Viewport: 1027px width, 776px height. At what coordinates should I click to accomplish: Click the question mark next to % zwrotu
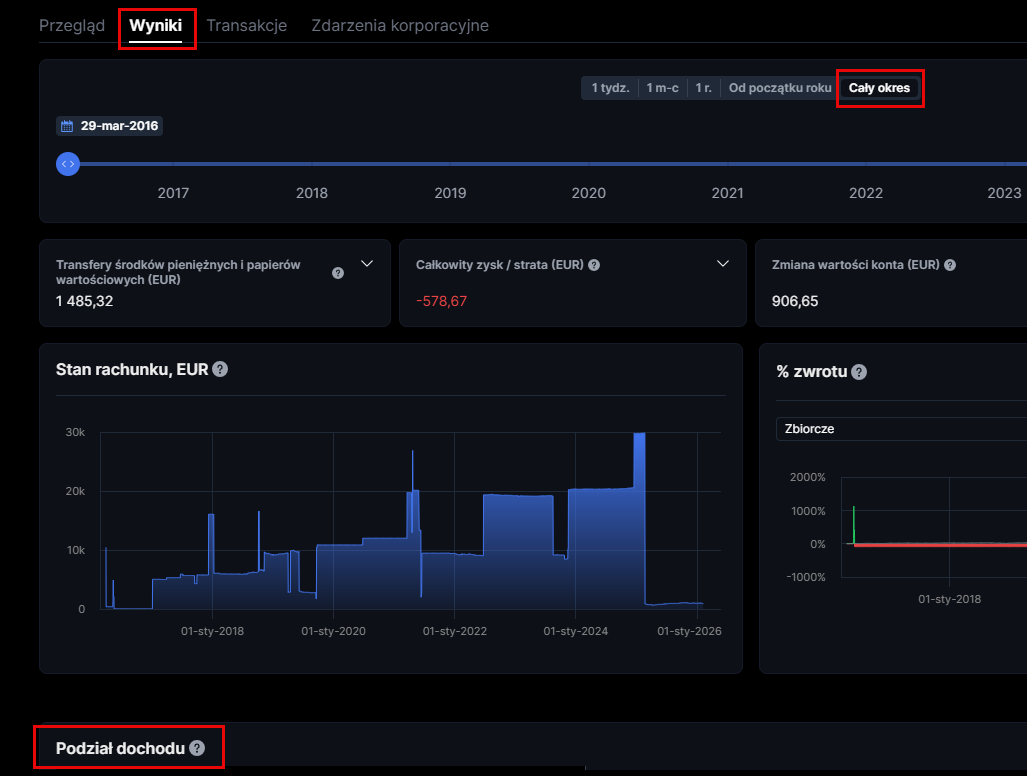[x=859, y=371]
